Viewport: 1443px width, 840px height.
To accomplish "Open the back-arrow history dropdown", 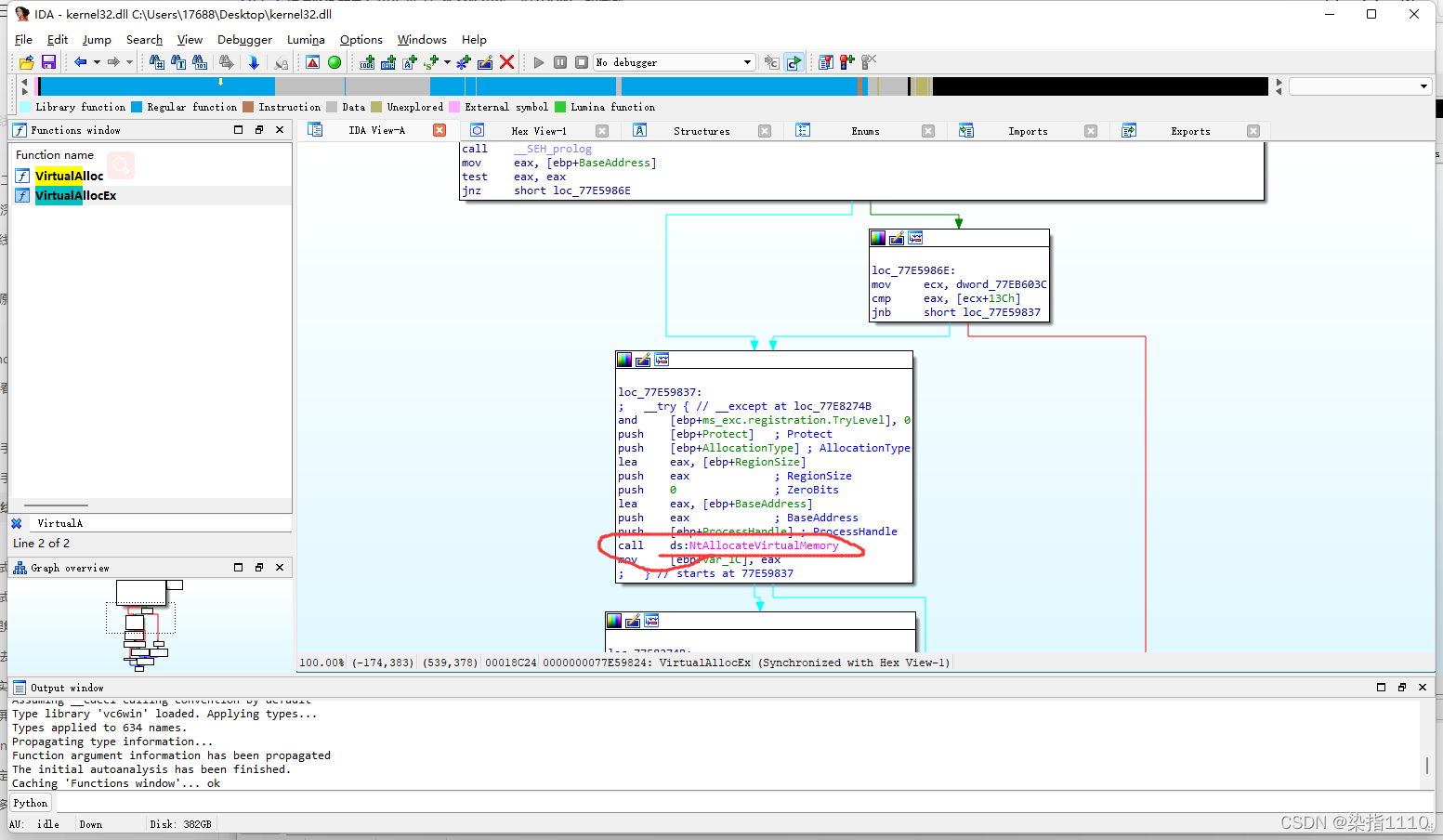I will coord(97,62).
